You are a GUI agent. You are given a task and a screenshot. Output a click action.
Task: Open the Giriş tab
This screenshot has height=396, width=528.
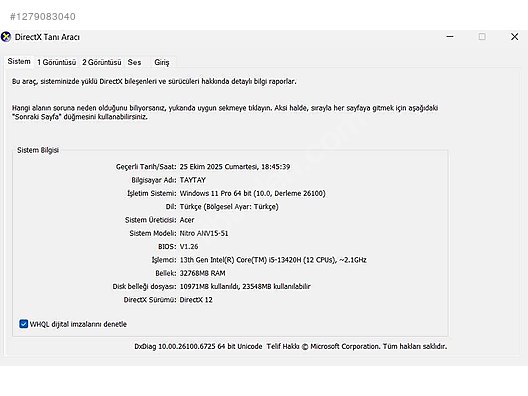pos(162,62)
